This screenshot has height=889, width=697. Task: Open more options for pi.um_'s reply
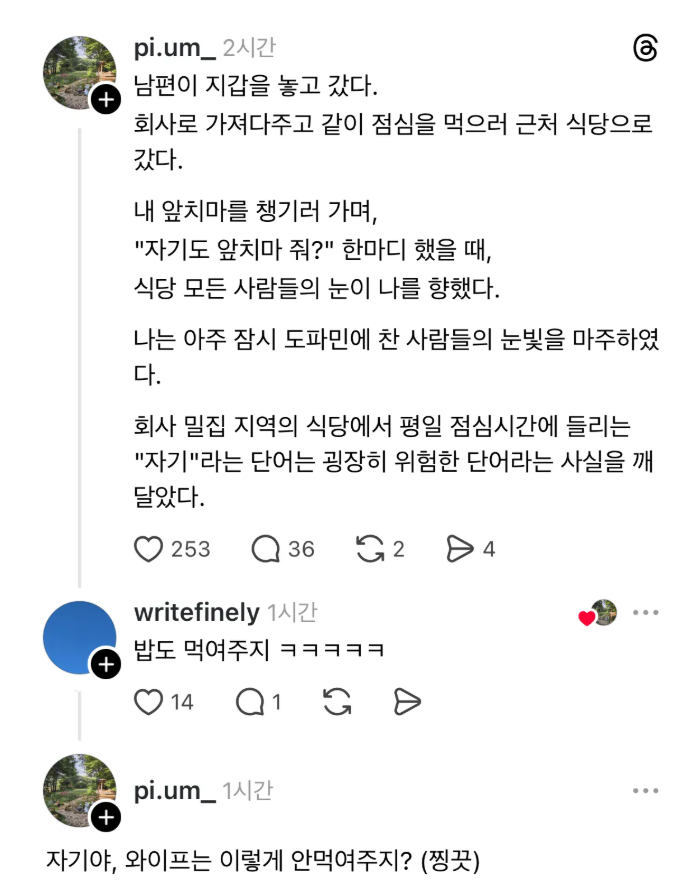point(645,792)
